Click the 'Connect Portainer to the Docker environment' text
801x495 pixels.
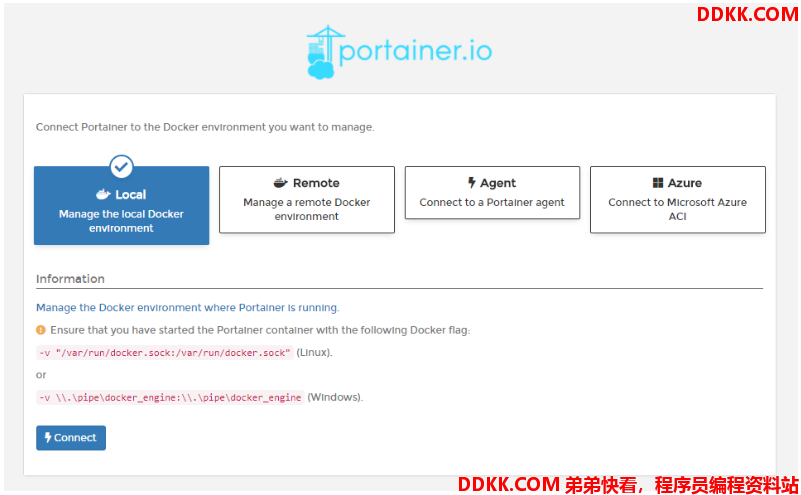[x=205, y=127]
